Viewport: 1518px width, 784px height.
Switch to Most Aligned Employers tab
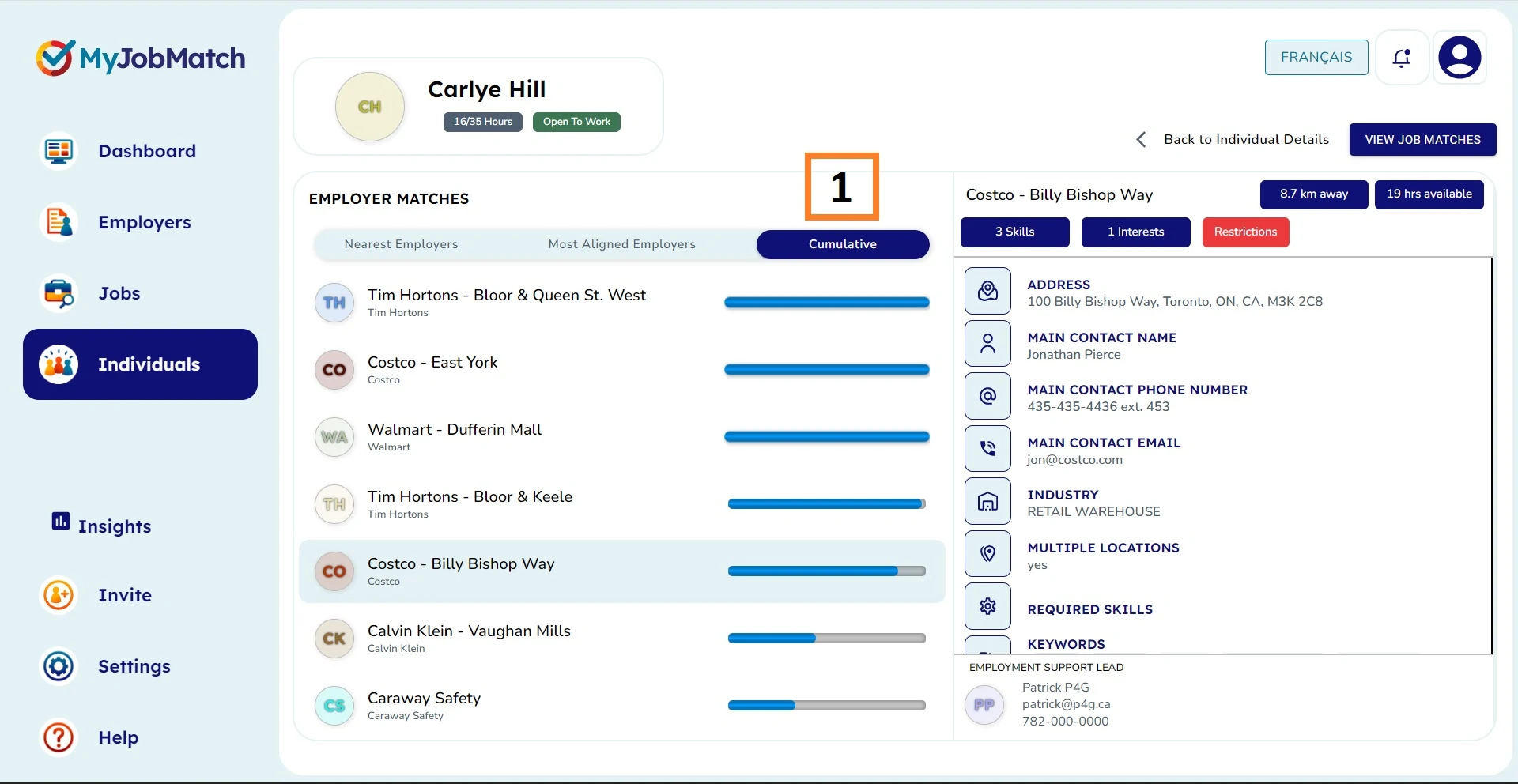point(622,244)
